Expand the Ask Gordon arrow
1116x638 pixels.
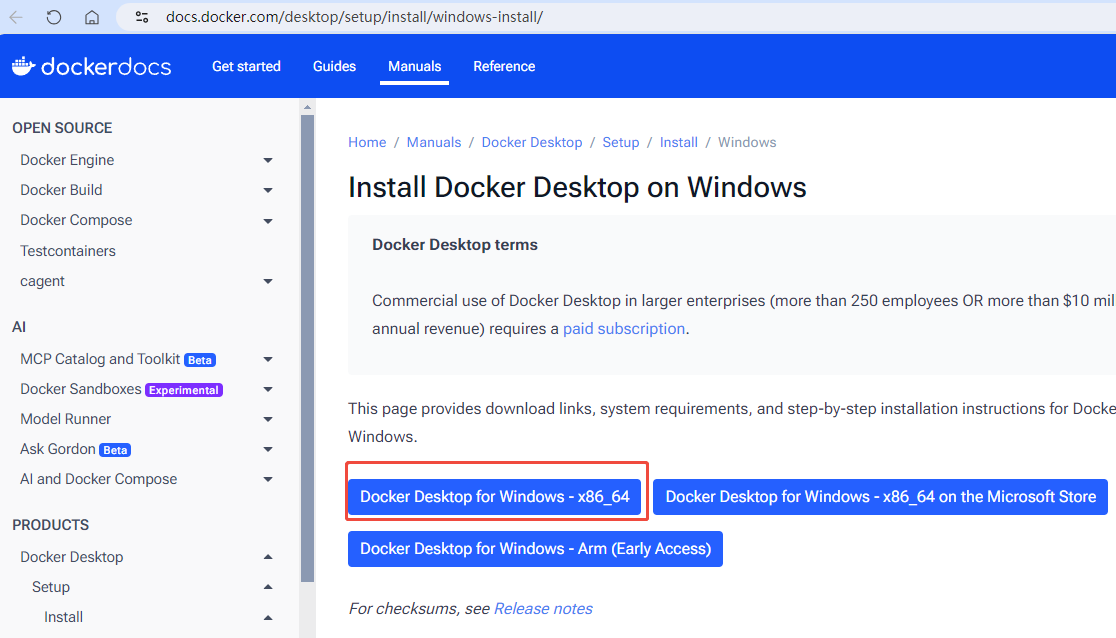(268, 449)
